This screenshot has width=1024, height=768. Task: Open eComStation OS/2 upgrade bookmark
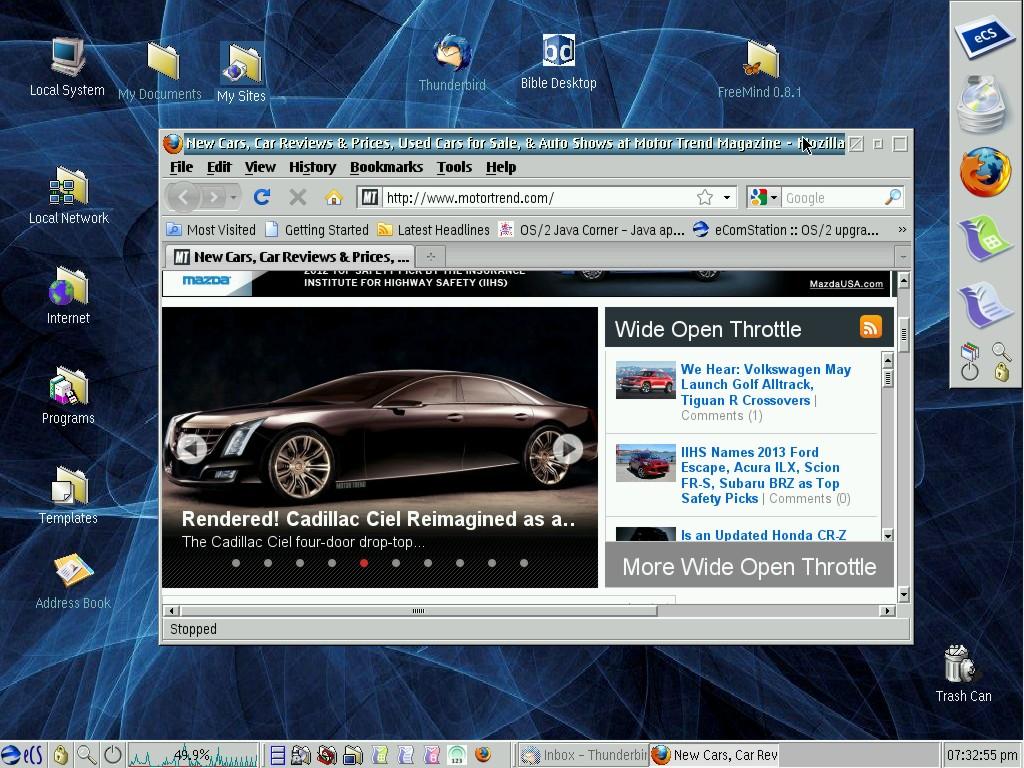point(786,230)
